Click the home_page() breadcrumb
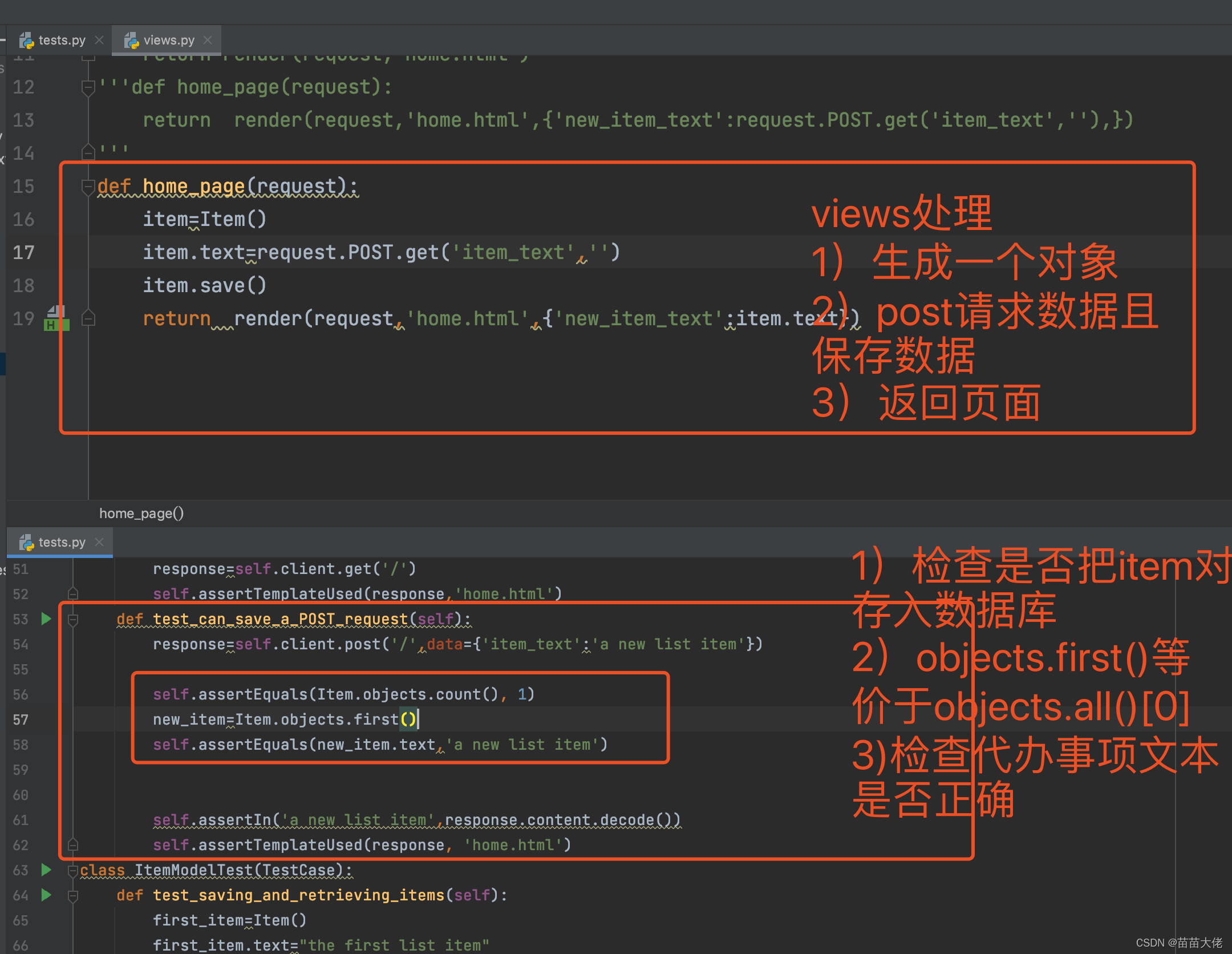 [x=141, y=514]
